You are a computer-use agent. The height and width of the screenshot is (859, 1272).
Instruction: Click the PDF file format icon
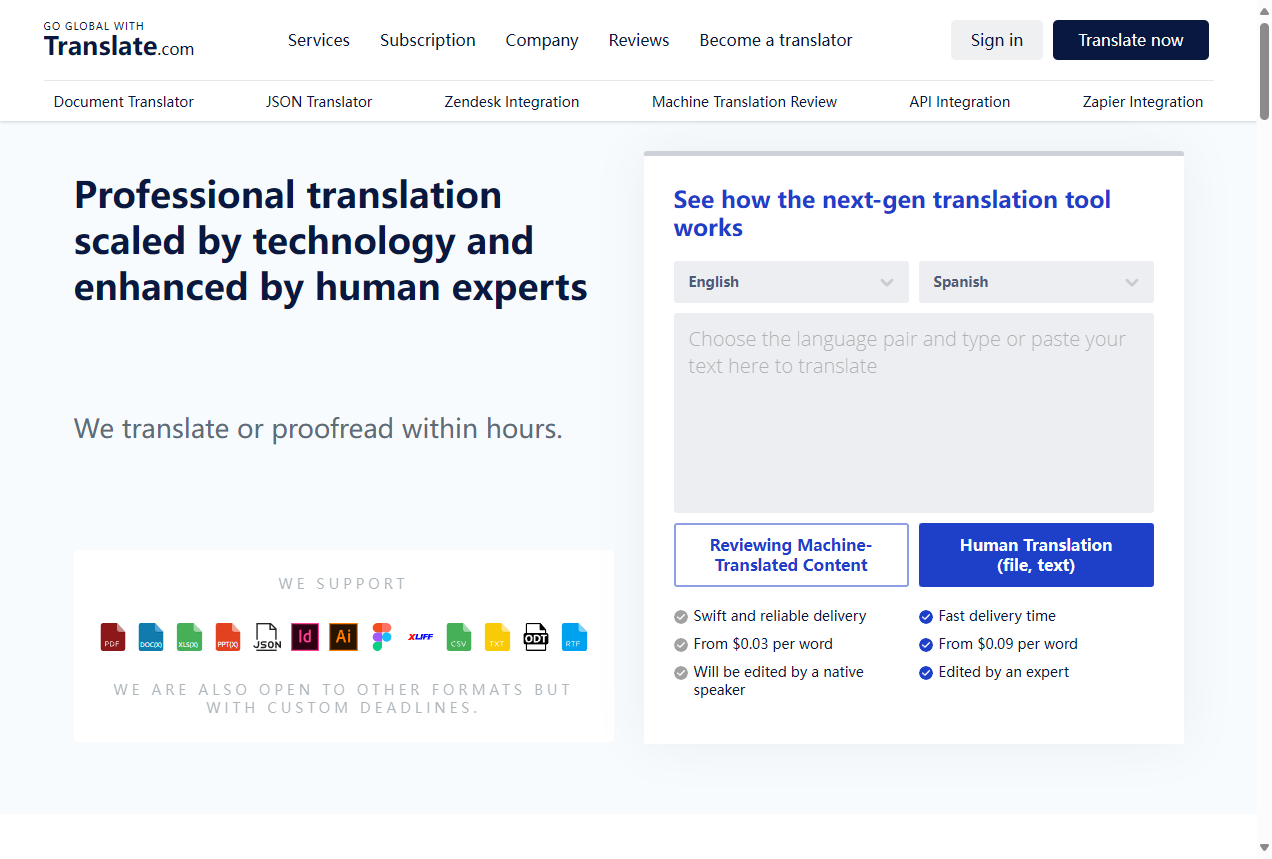tap(112, 637)
